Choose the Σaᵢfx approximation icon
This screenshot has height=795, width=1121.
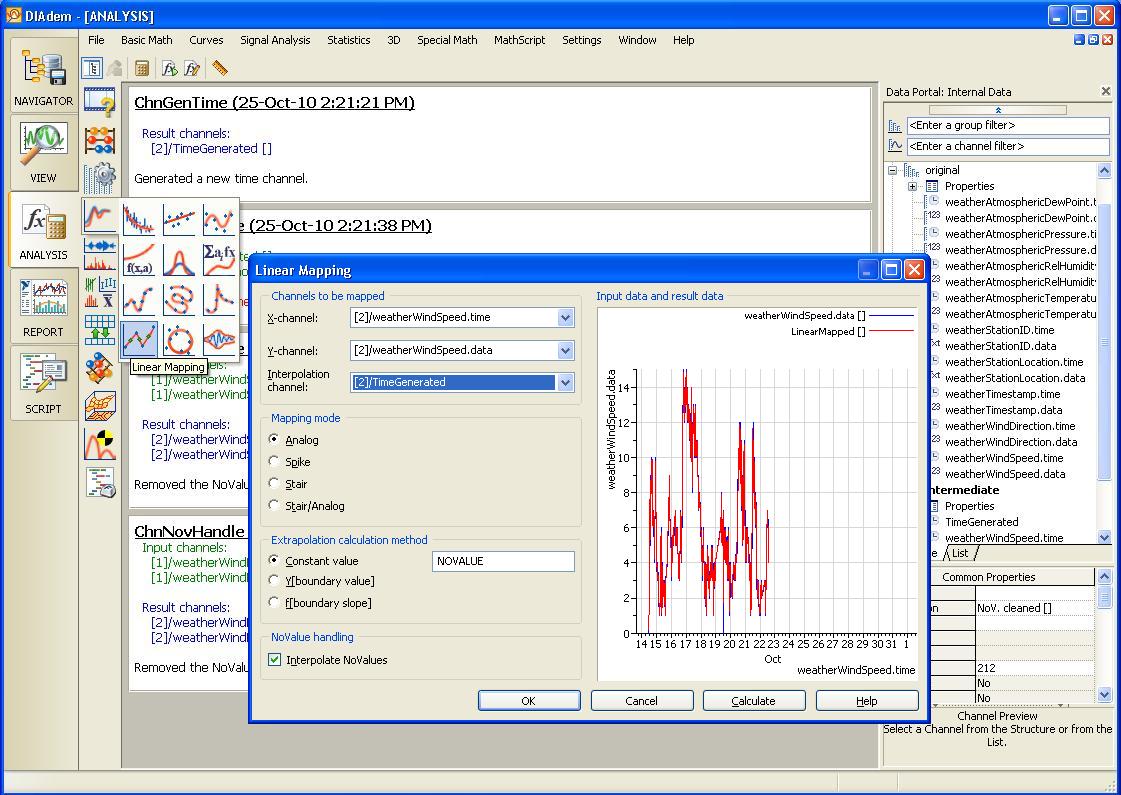(x=219, y=260)
